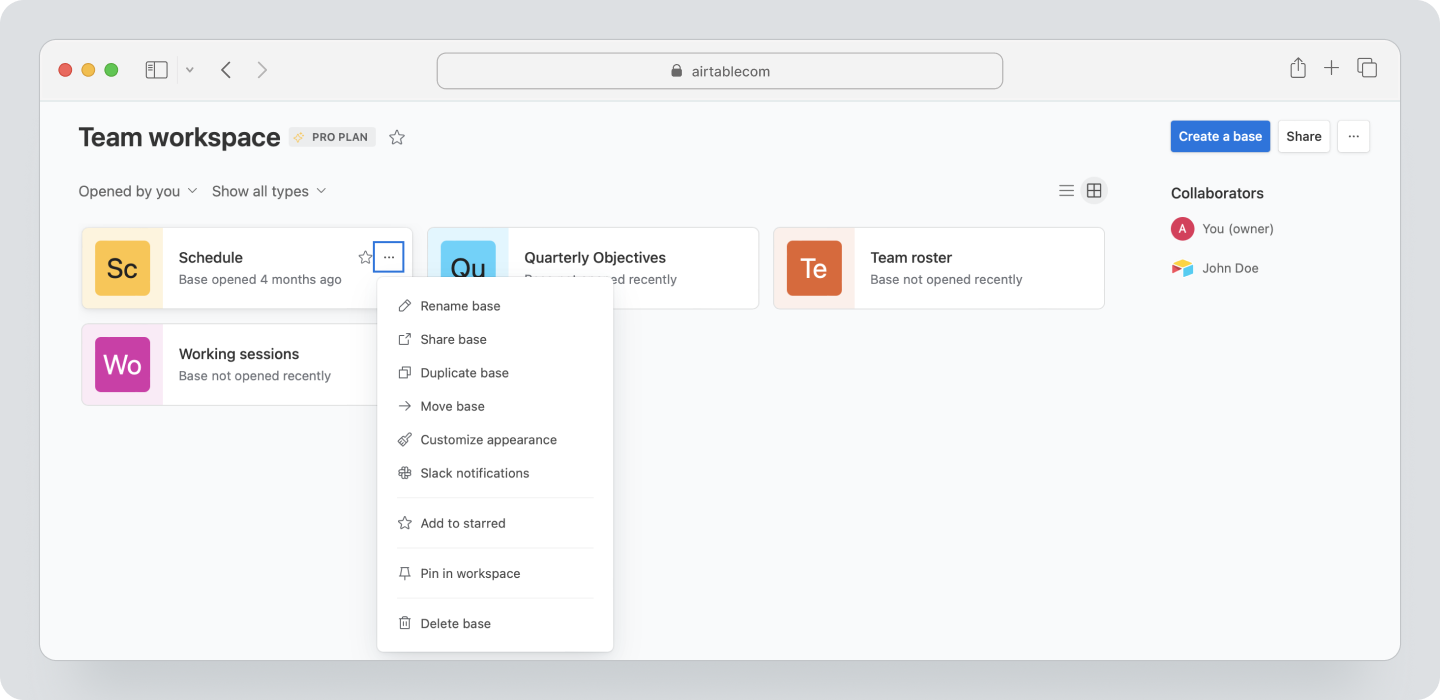1440x700 pixels.
Task: Click the Slack notifications globe icon
Action: pyautogui.click(x=404, y=472)
